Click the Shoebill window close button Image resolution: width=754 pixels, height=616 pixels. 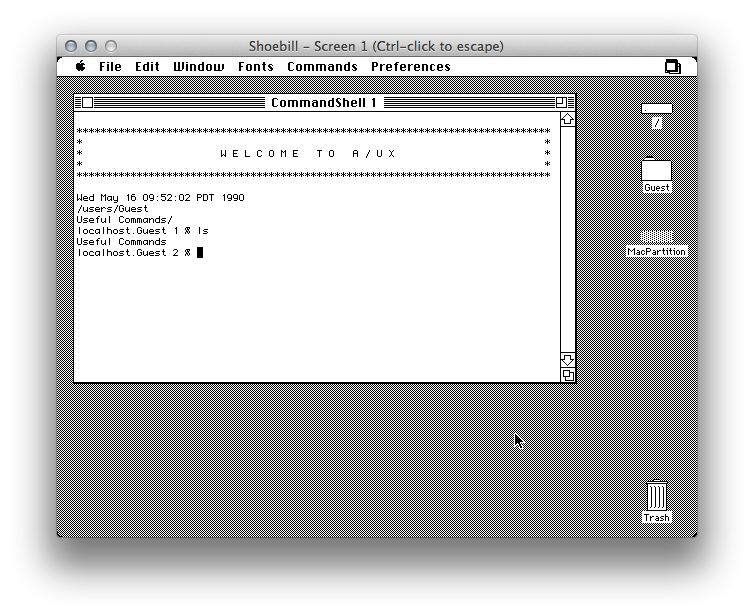click(x=71, y=46)
